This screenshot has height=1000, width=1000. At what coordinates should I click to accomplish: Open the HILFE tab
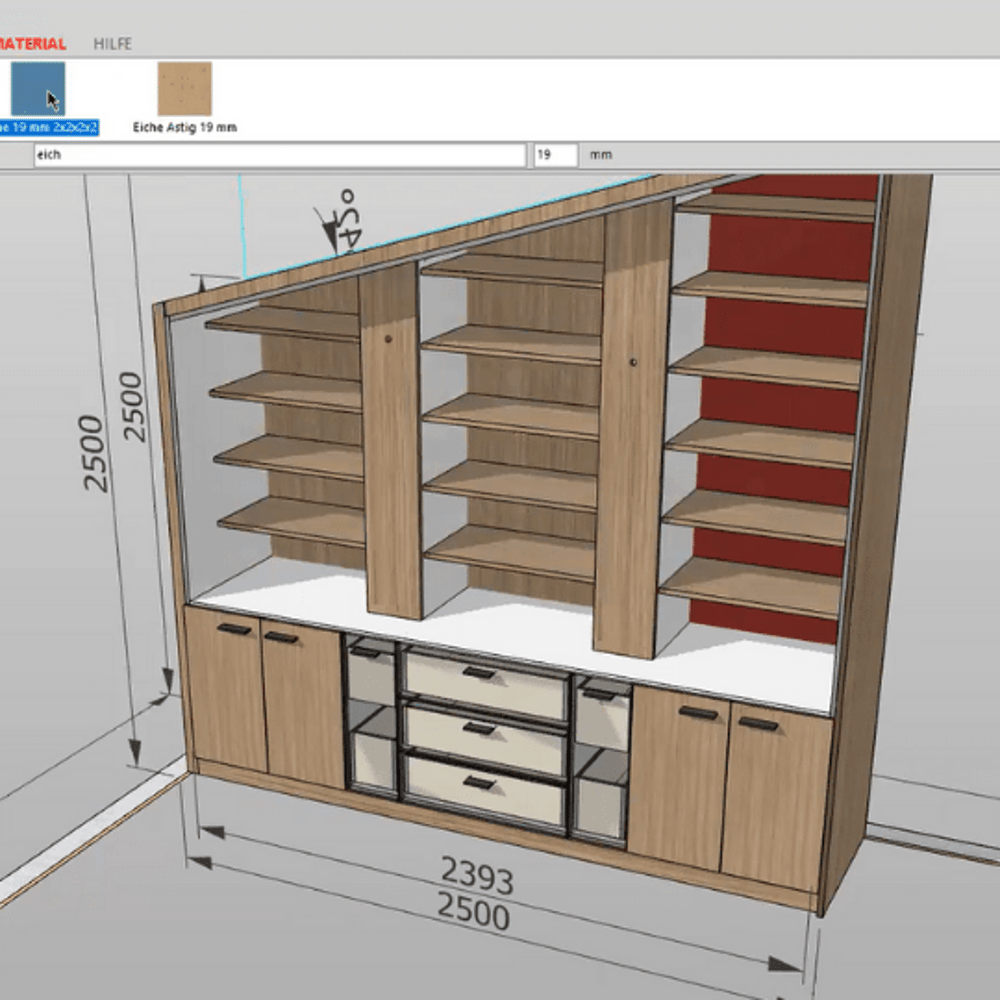coord(112,43)
